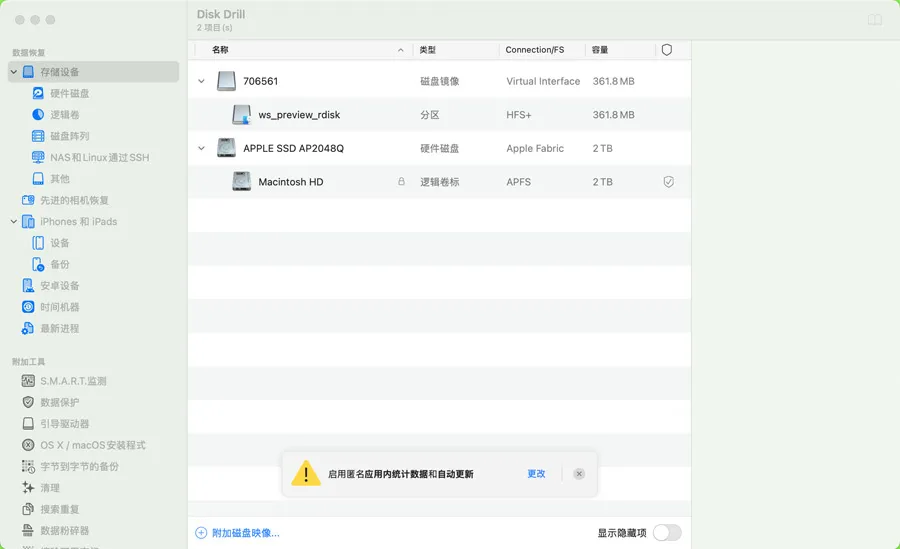Dismiss the notification with the X button
Screen dimensions: 900x549
tap(579, 474)
